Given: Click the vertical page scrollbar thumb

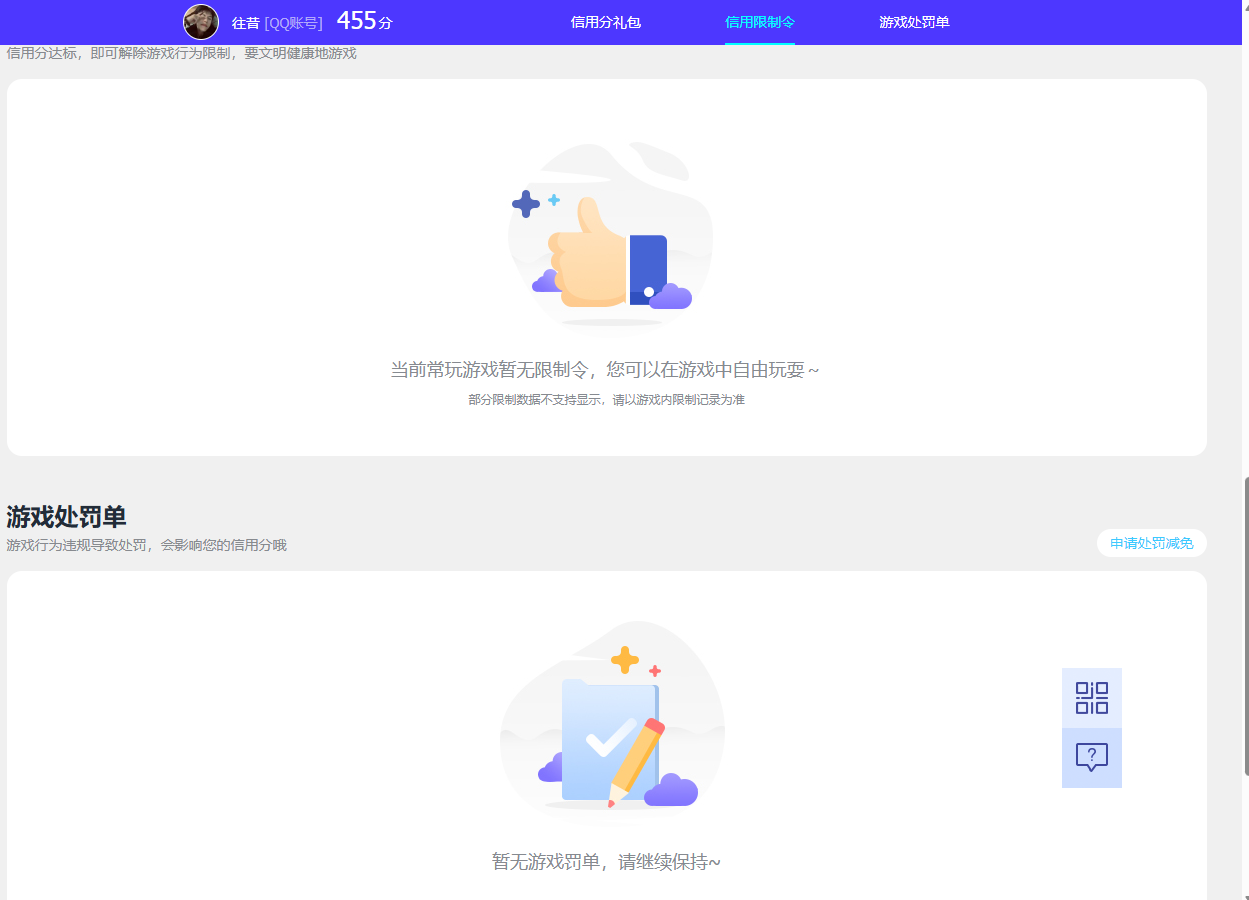Looking at the screenshot, I should coord(1245,626).
